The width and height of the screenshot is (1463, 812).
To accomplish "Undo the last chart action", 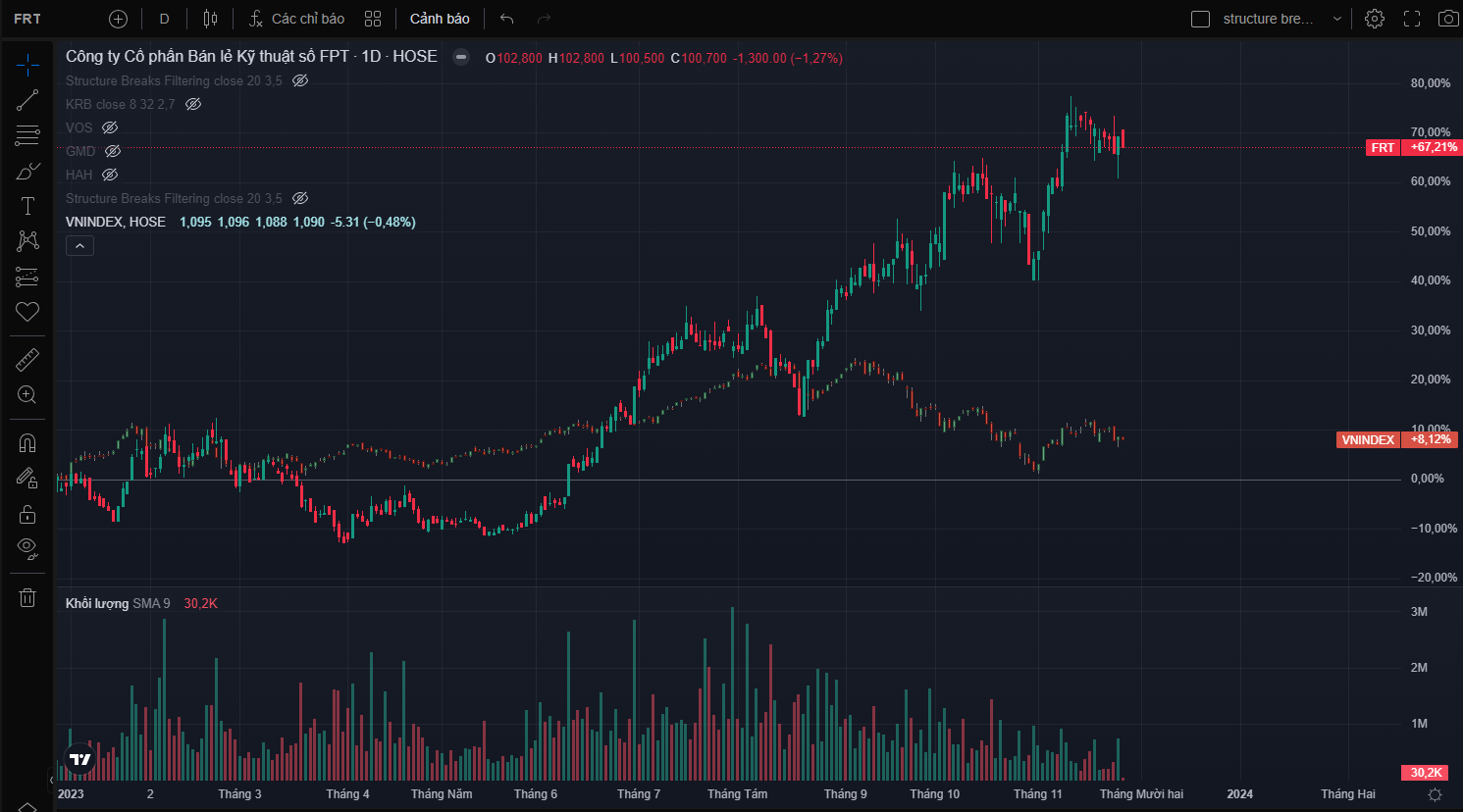I will pos(506,19).
